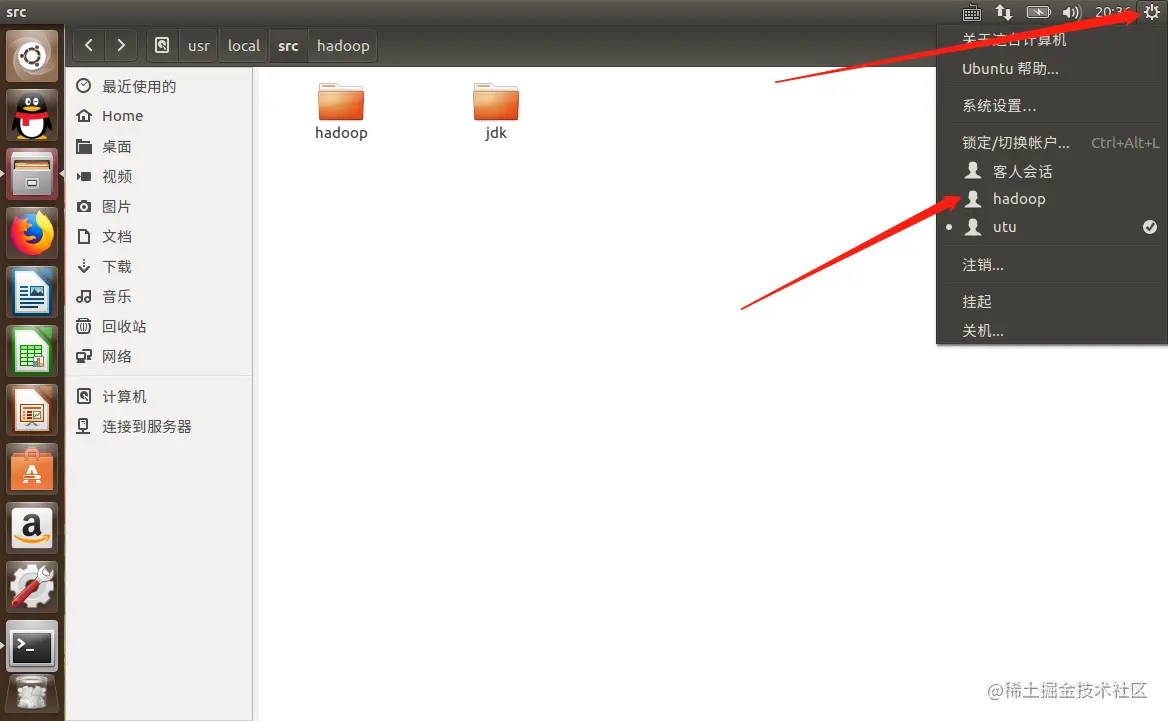The height and width of the screenshot is (721, 1168).
Task: Open the network indicator arrows
Action: pyautogui.click(x=1004, y=12)
